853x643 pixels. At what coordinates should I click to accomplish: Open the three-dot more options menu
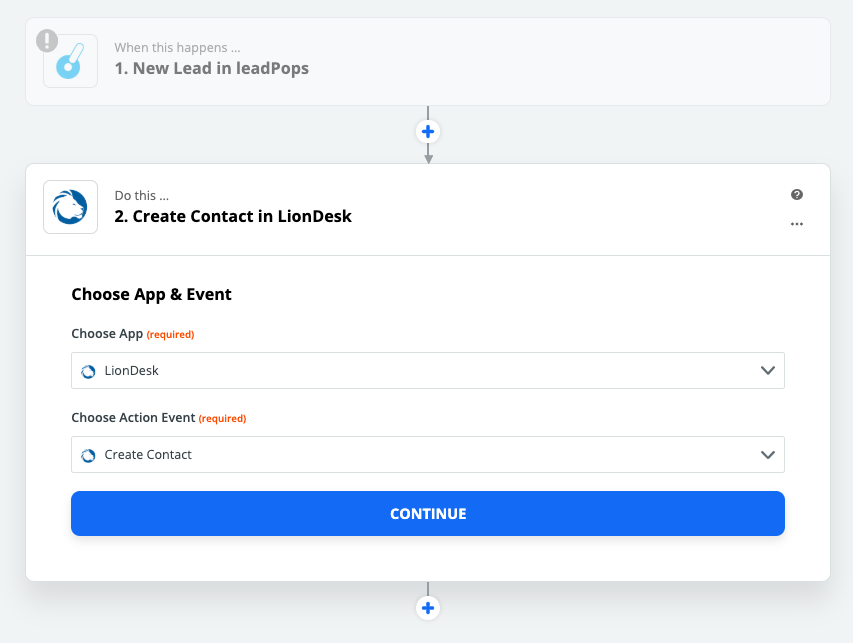click(797, 224)
